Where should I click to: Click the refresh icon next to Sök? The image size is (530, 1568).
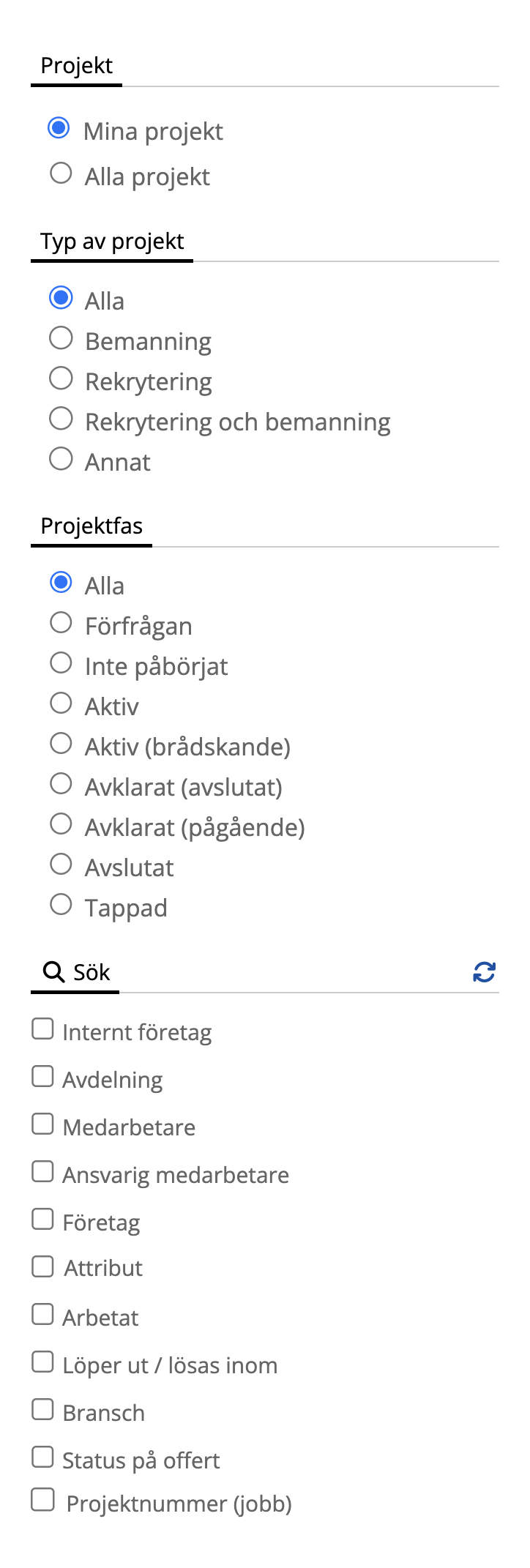[484, 972]
